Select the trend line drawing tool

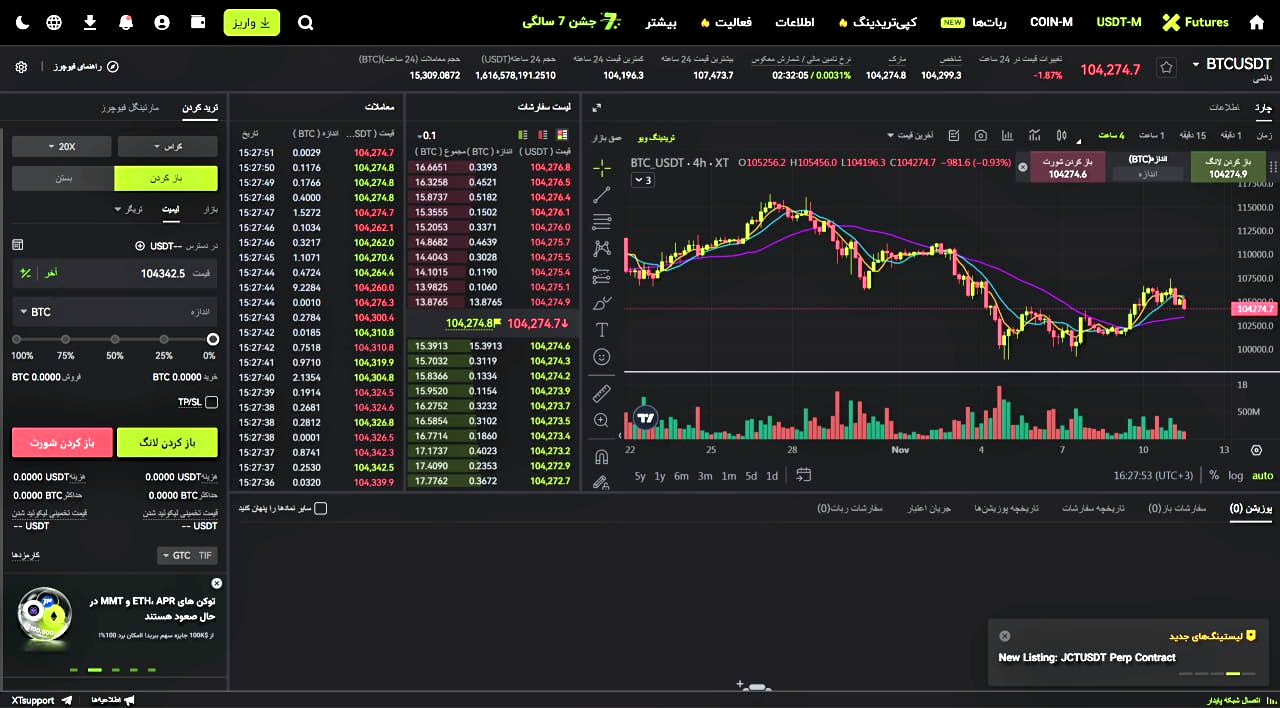click(x=601, y=195)
